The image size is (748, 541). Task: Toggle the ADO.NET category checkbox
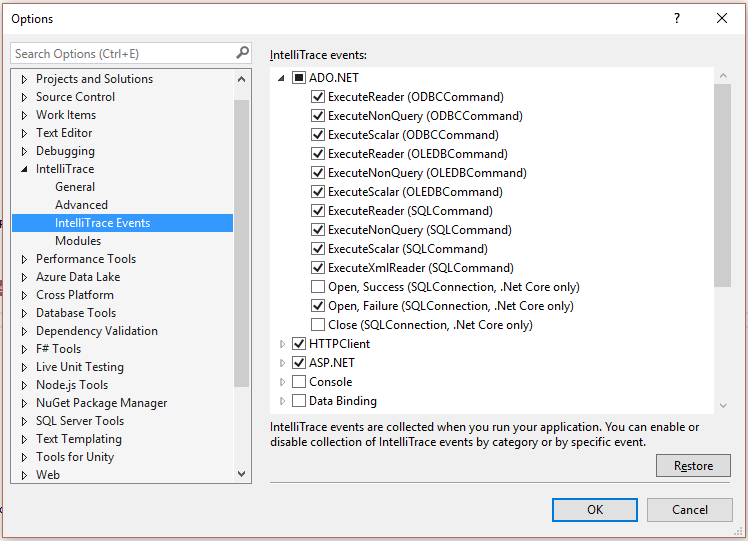(x=299, y=77)
